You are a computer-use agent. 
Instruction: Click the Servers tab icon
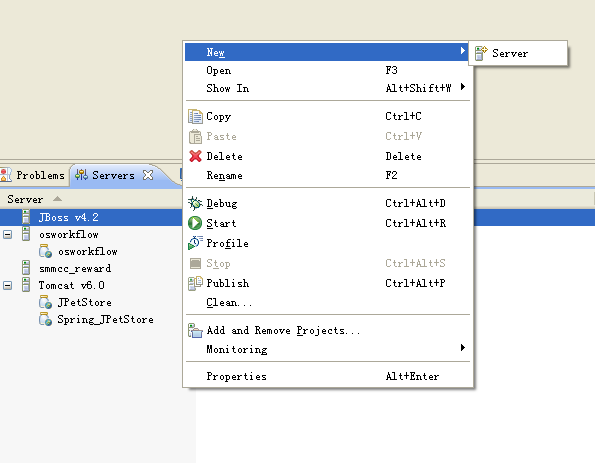coord(82,175)
